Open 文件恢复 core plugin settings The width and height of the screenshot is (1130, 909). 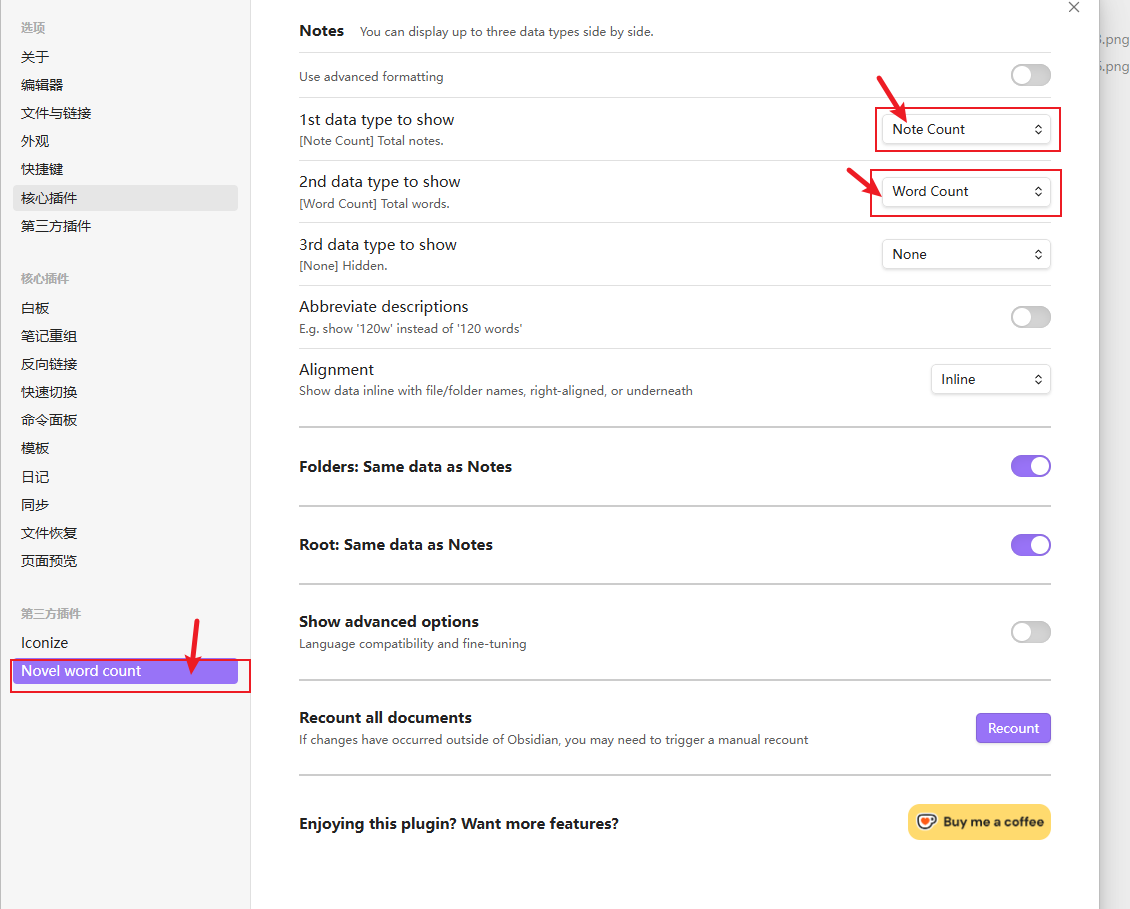(49, 533)
